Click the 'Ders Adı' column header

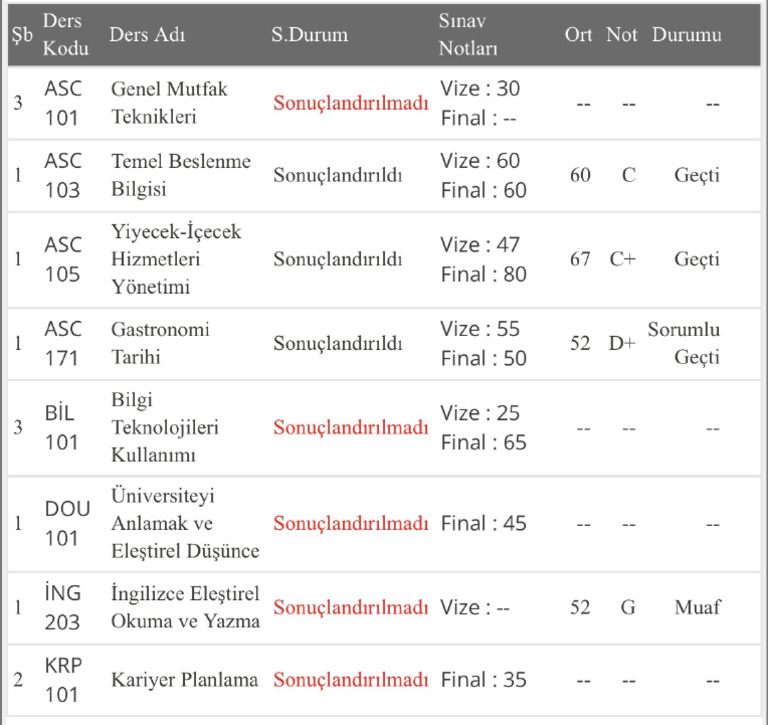[x=147, y=34]
